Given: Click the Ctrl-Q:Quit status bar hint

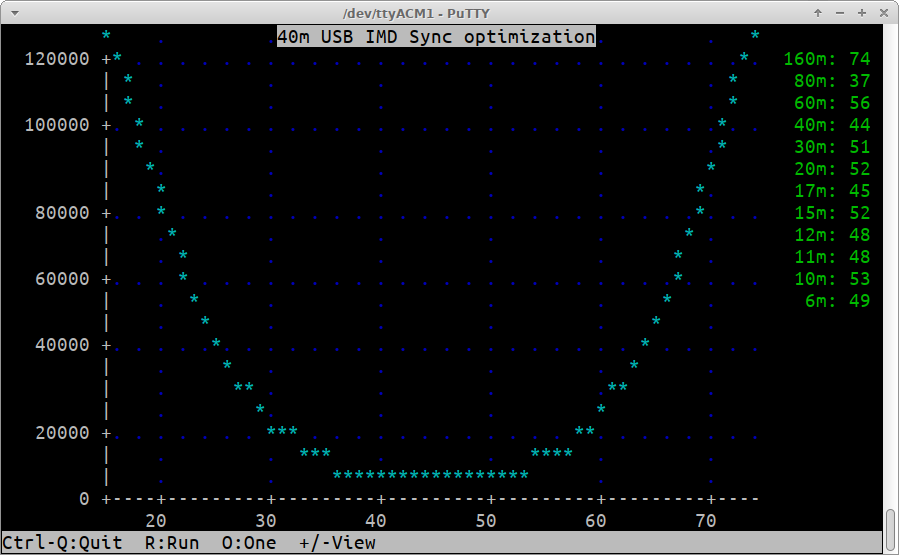Looking at the screenshot, I should (62, 543).
